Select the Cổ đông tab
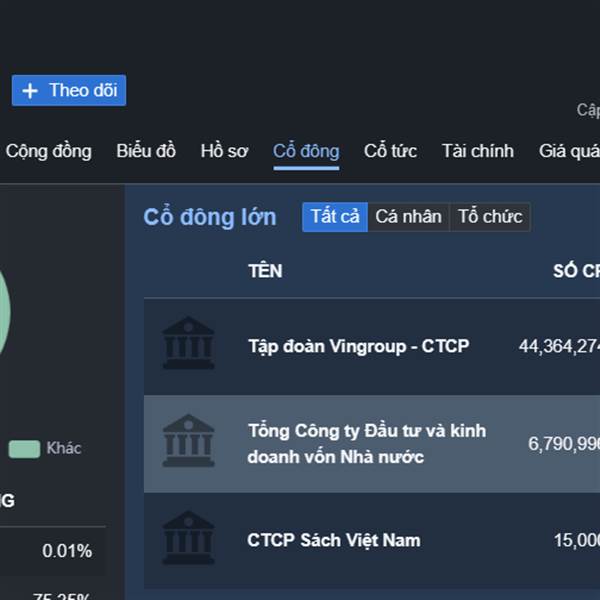Screen dimensions: 600x600 click(x=306, y=151)
